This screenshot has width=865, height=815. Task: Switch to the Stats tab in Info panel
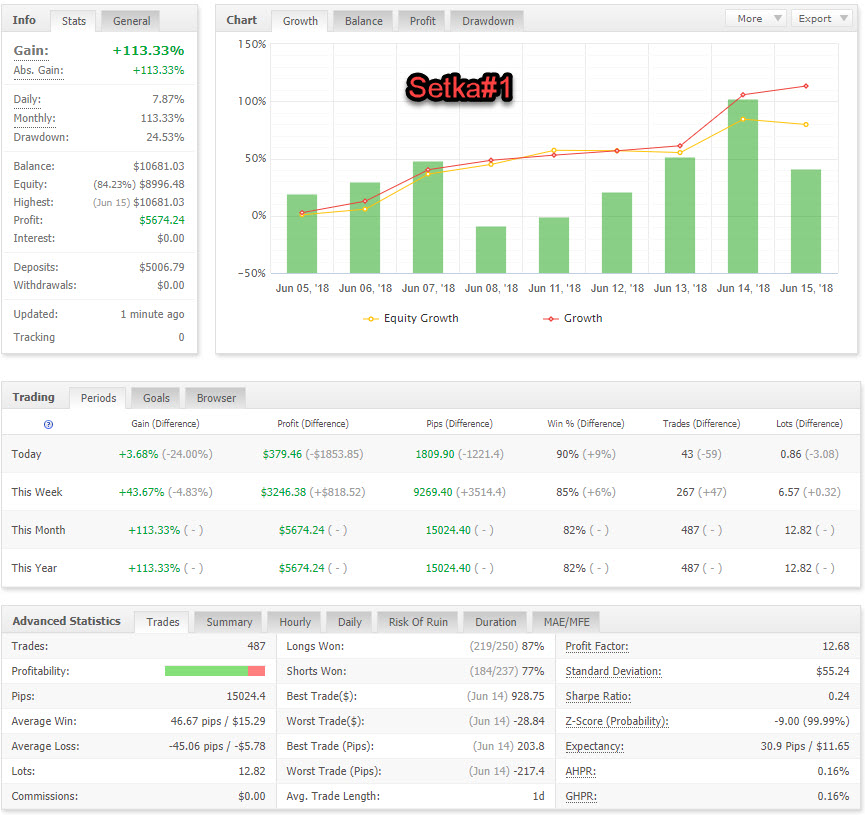pos(74,21)
